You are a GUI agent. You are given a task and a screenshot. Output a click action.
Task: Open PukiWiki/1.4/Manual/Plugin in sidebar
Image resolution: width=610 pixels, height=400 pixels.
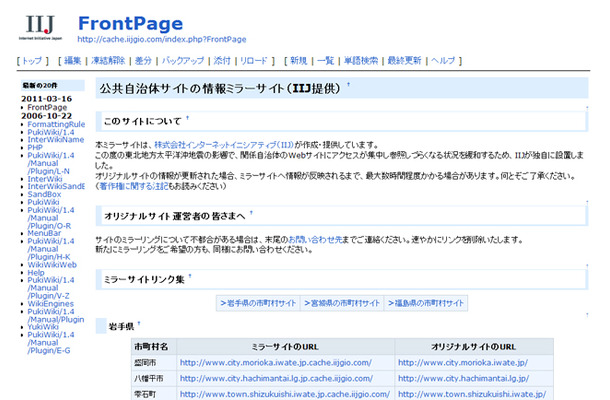point(56,316)
